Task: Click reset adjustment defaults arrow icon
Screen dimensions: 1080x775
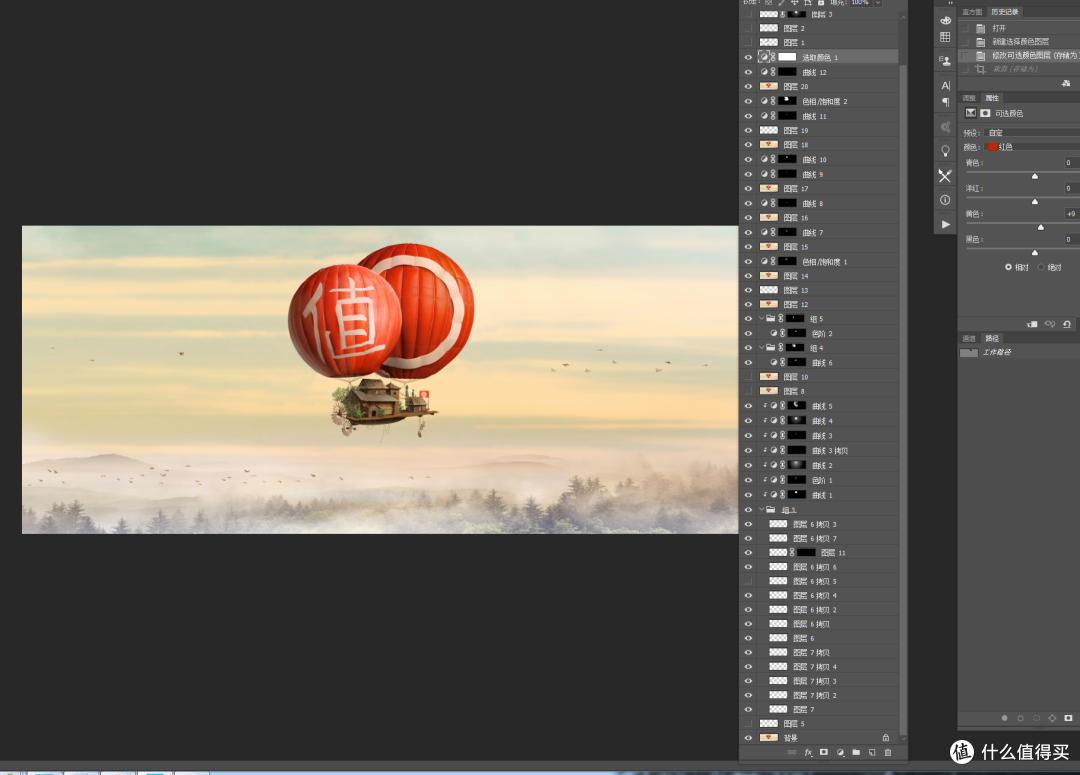Action: pos(1067,324)
